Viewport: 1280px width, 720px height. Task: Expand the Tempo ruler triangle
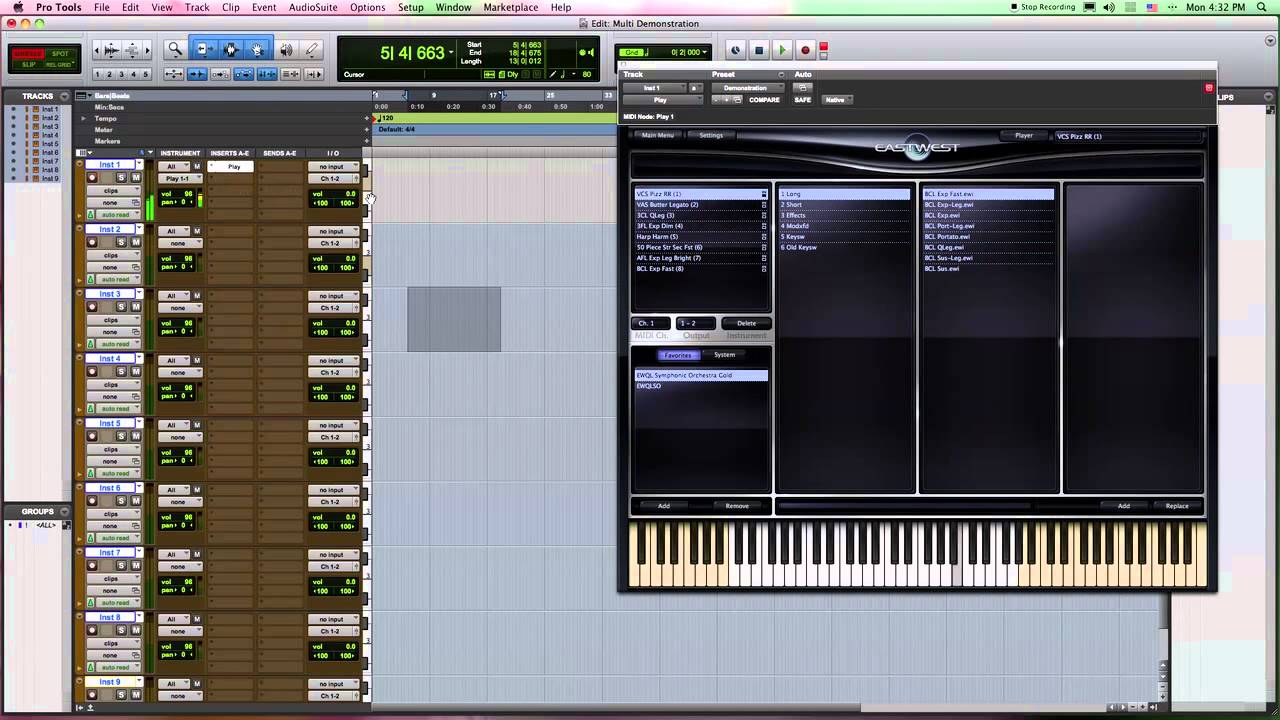[x=84, y=118]
